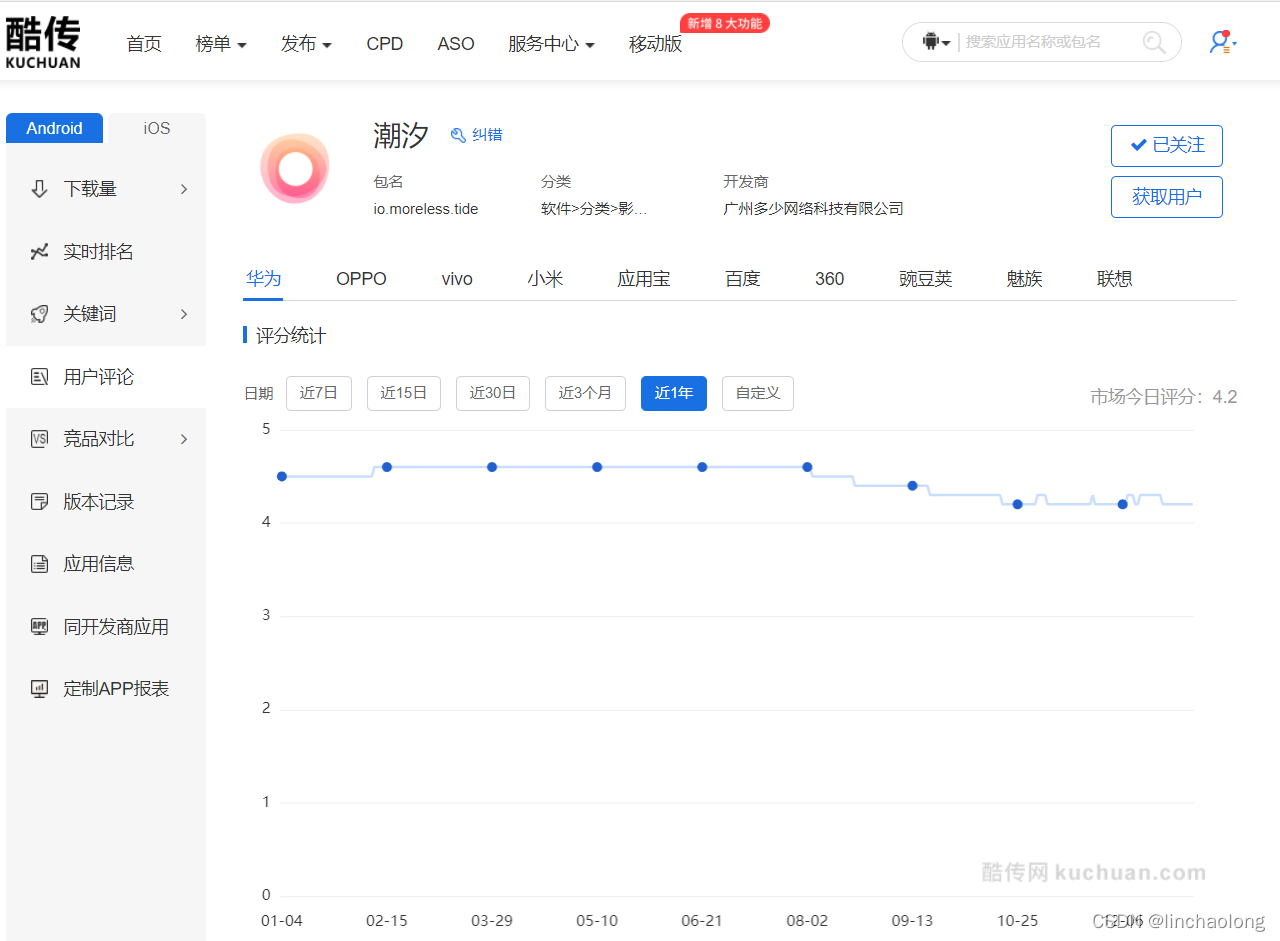The image size is (1280, 941).
Task: Open the CPD menu item
Action: click(385, 44)
